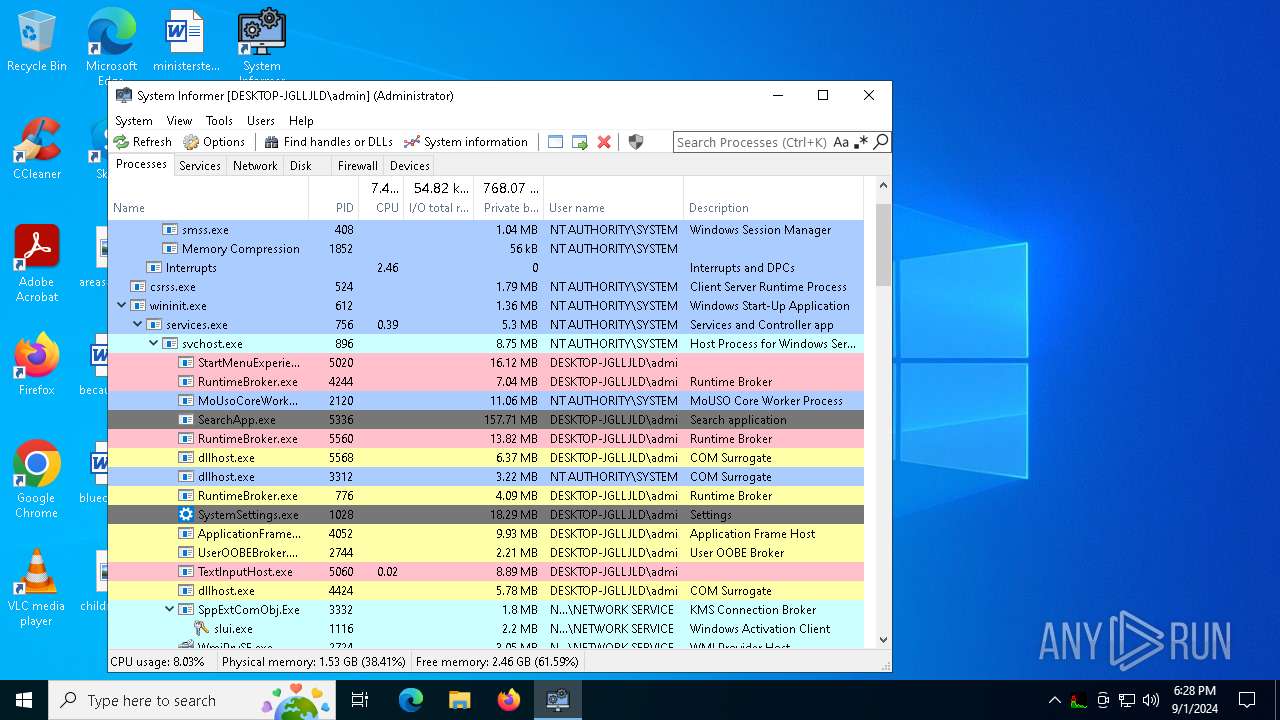
Task: Toggle the Aa case-sensitive search option
Action: pos(841,142)
